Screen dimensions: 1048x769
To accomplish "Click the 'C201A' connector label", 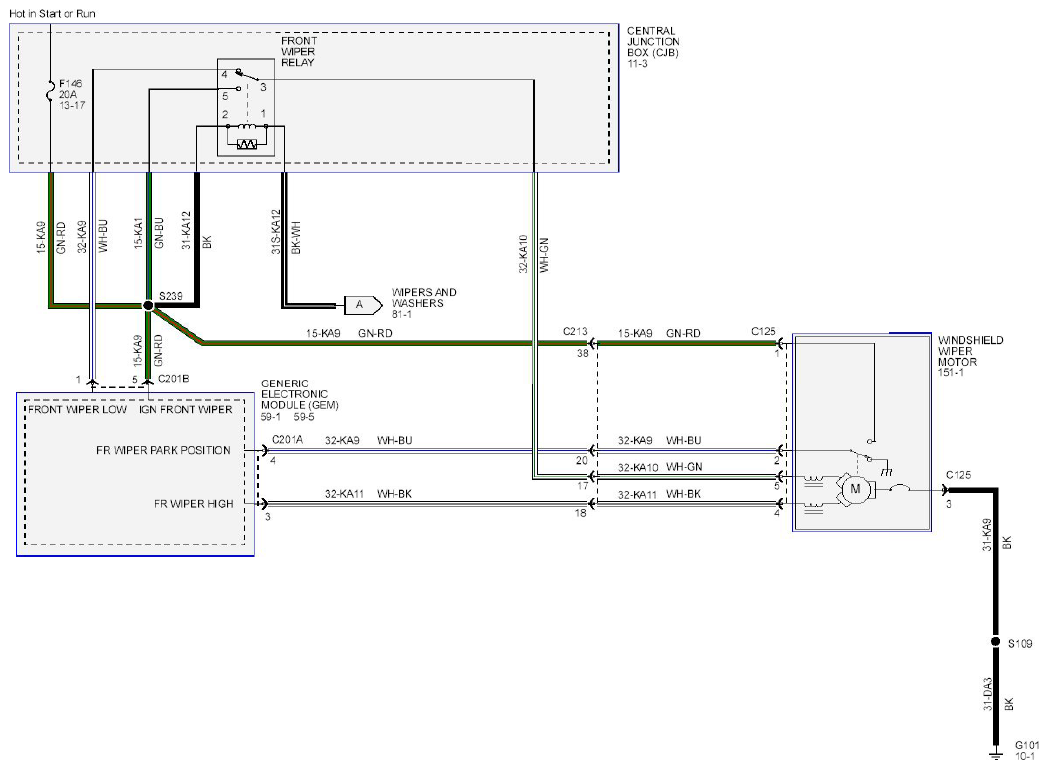I will (287, 440).
